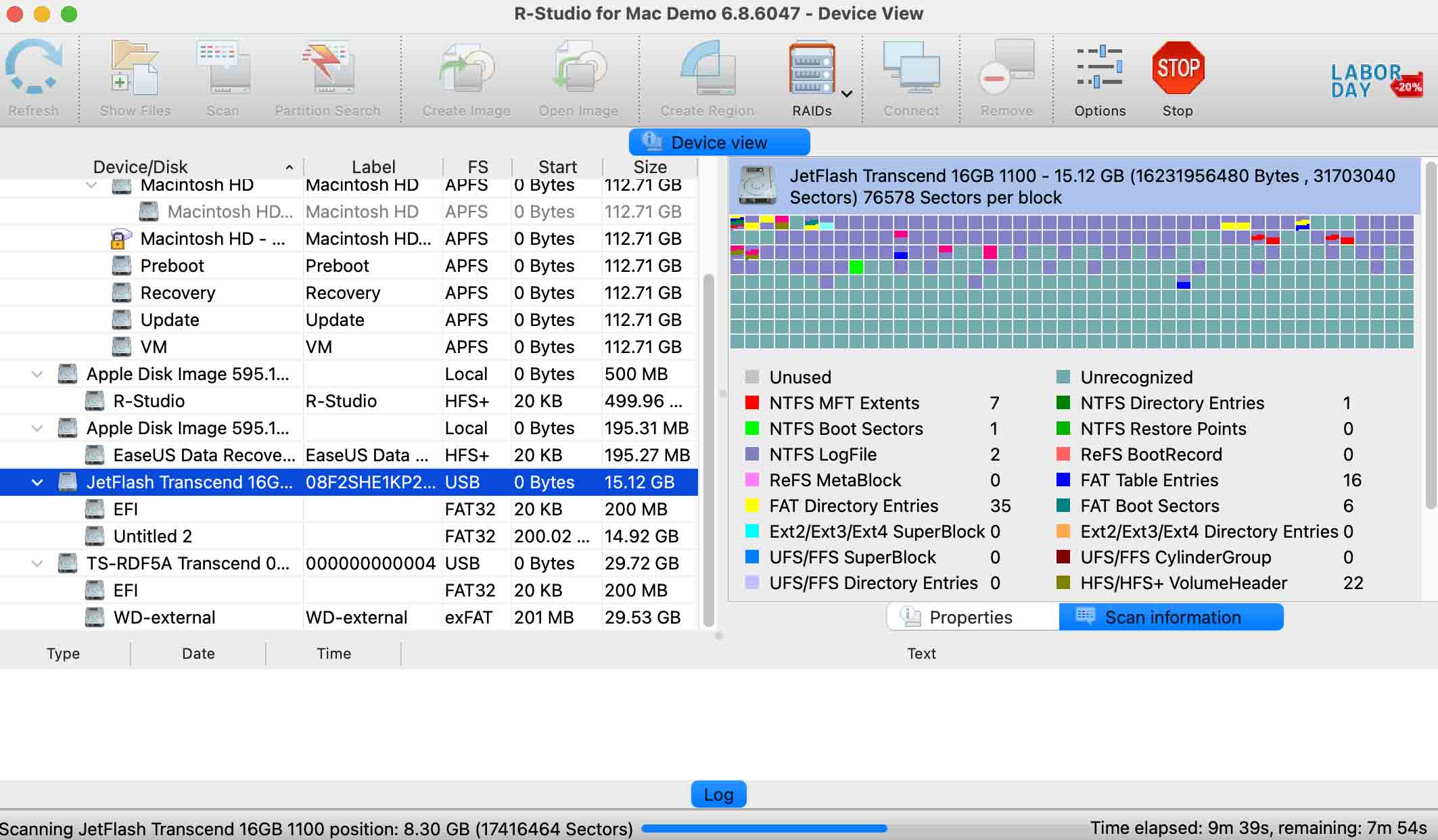Collapse the Macintosh HD tree node
Viewport: 1438px width, 840px height.
pos(91,185)
